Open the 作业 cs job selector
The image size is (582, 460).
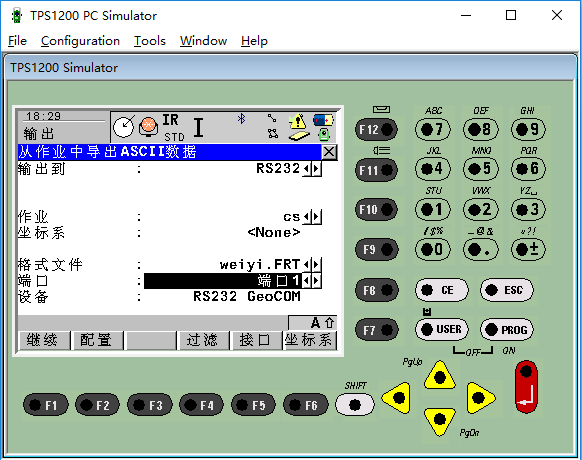click(312, 217)
